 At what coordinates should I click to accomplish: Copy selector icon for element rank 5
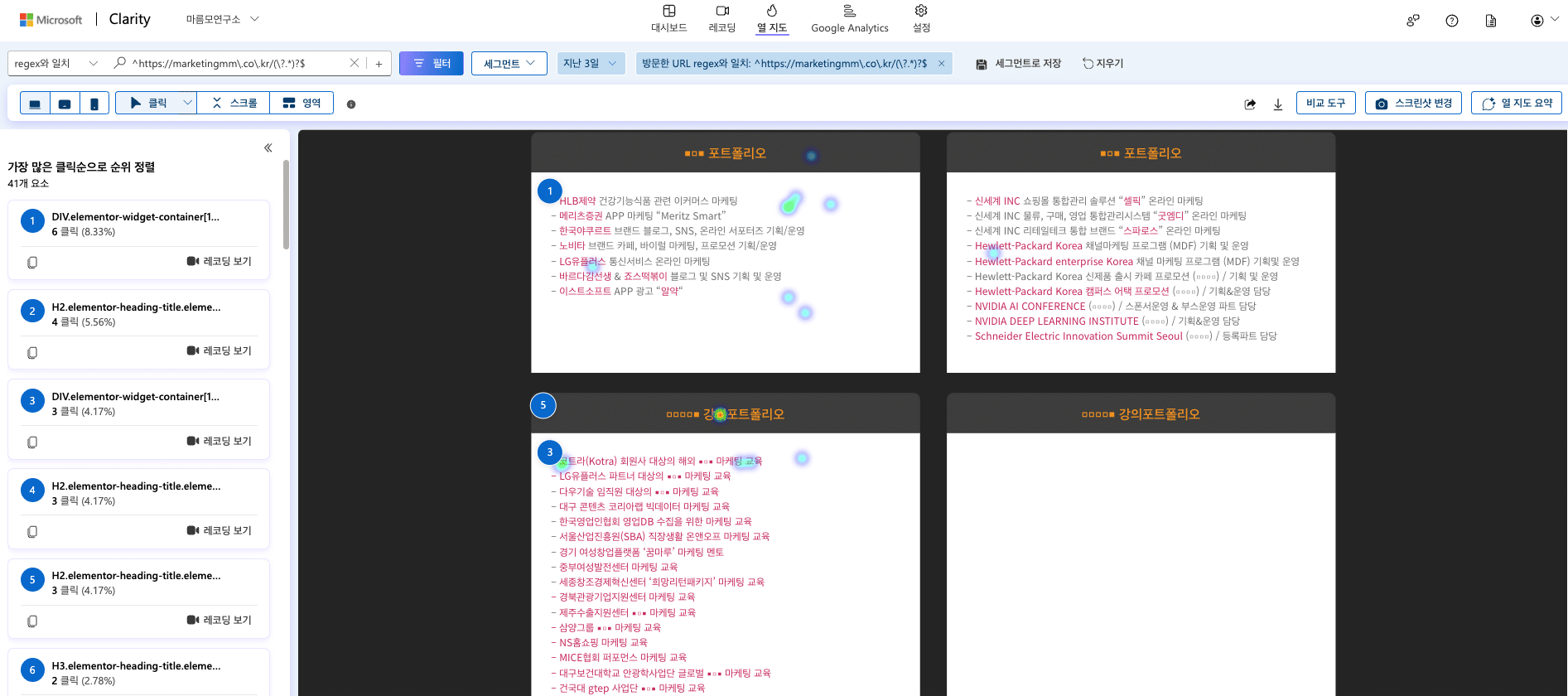[x=32, y=621]
